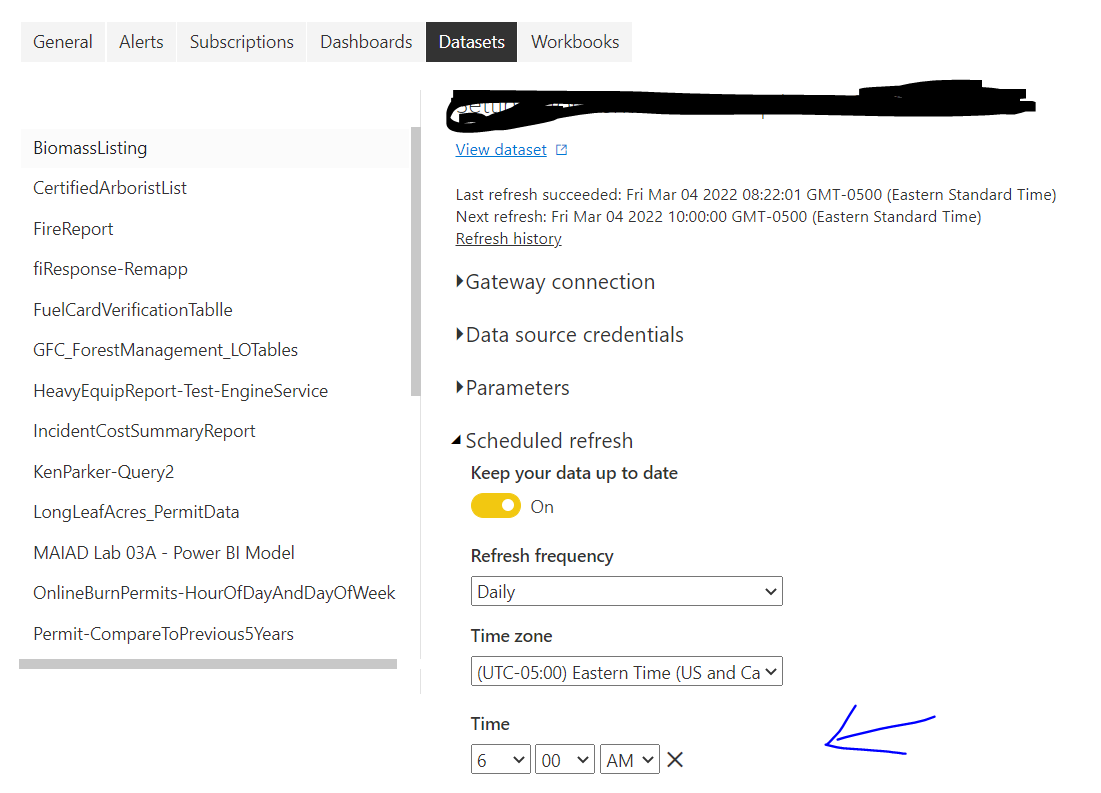The height and width of the screenshot is (793, 1101).
Task: Switch to the Dashboards tab
Action: click(x=366, y=42)
